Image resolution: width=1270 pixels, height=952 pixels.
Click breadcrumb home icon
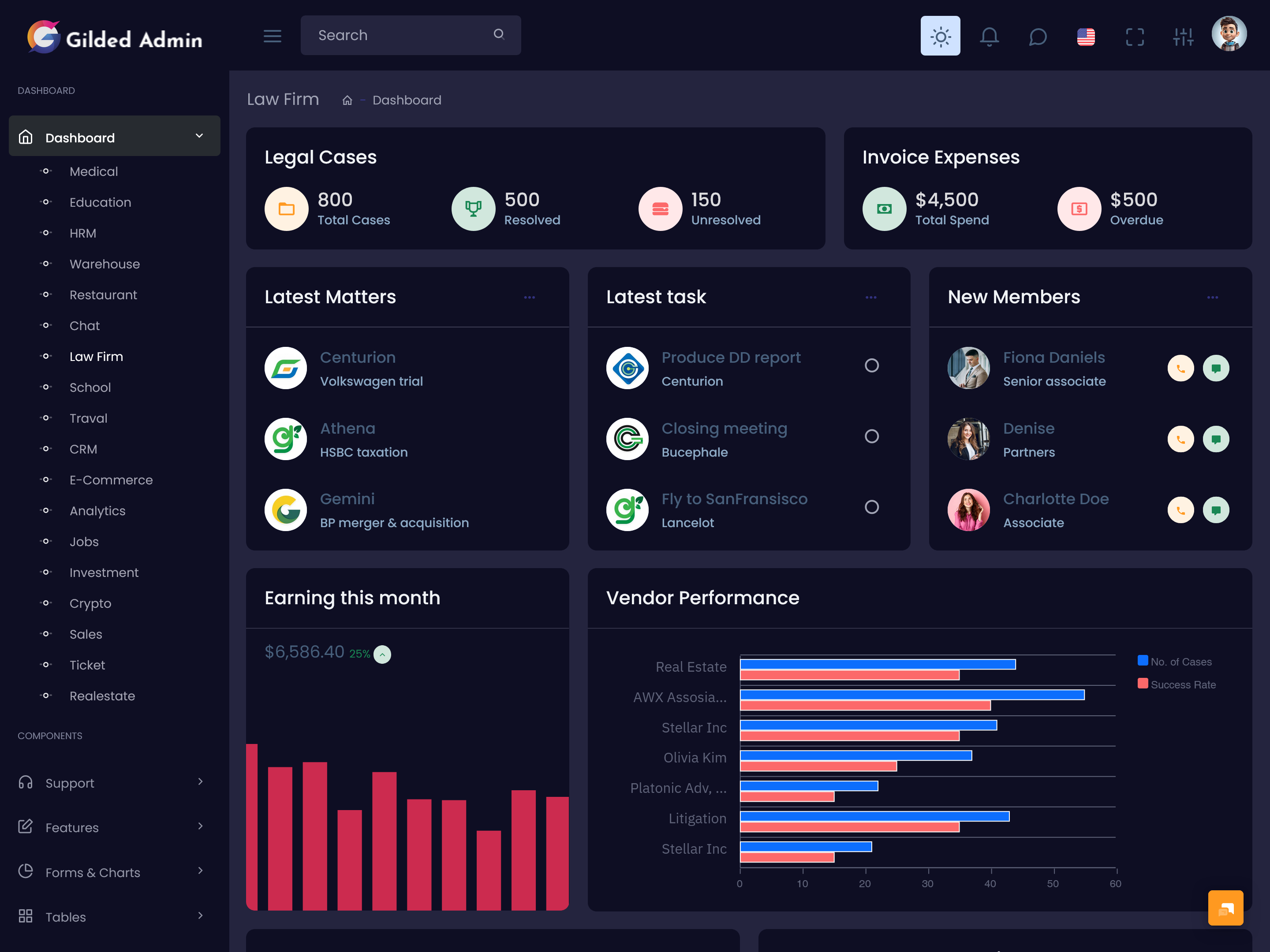click(x=347, y=100)
